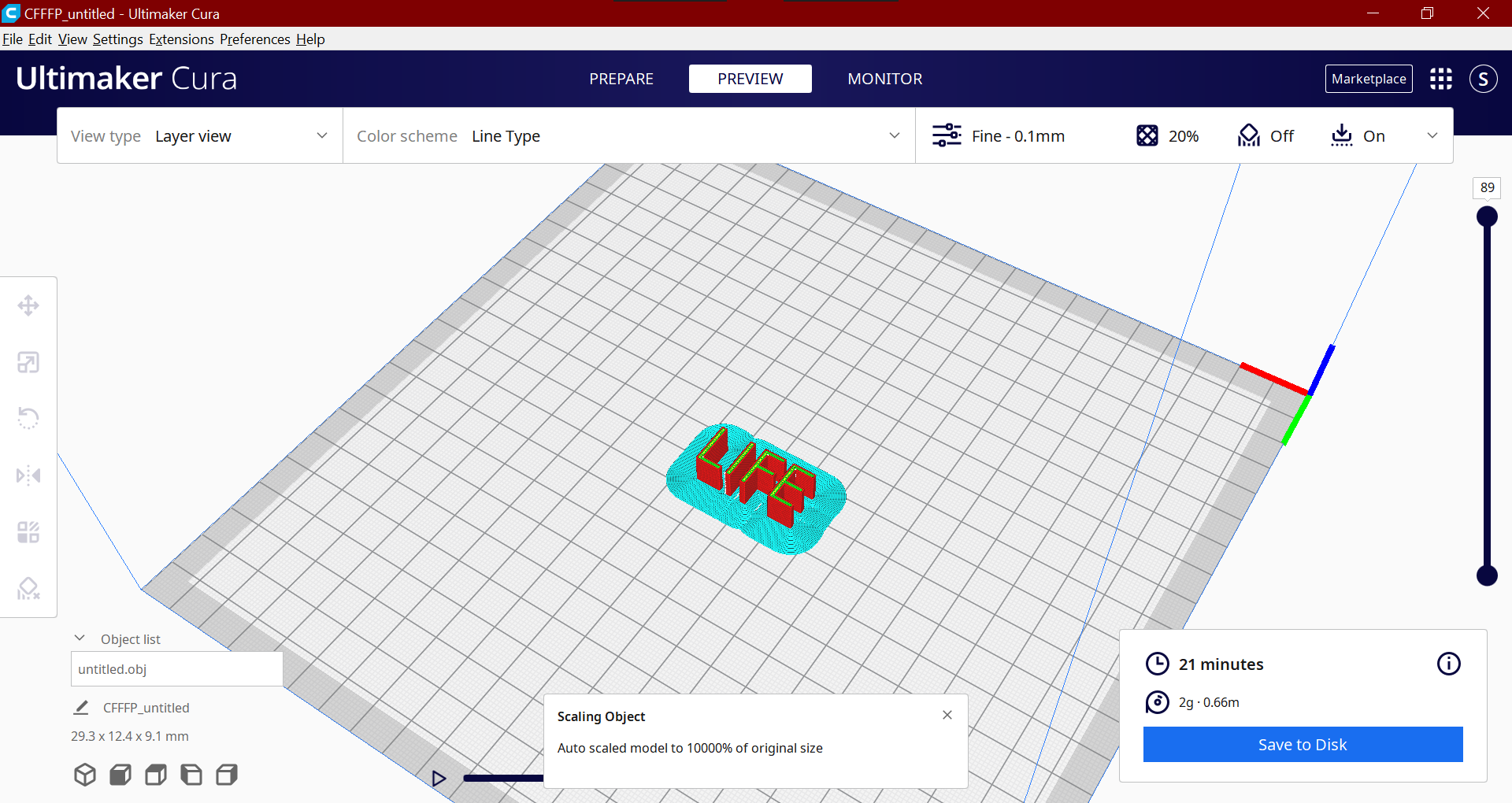Select the Mirror tool

[x=28, y=475]
